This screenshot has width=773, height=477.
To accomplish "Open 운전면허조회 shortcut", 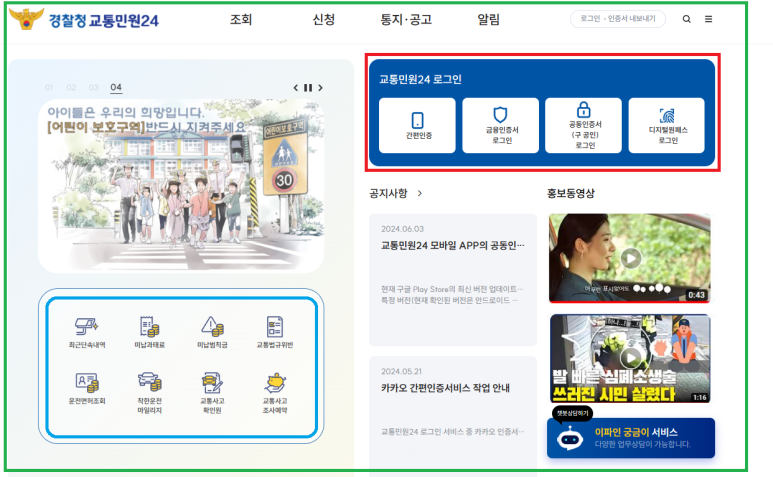I will click(x=87, y=389).
